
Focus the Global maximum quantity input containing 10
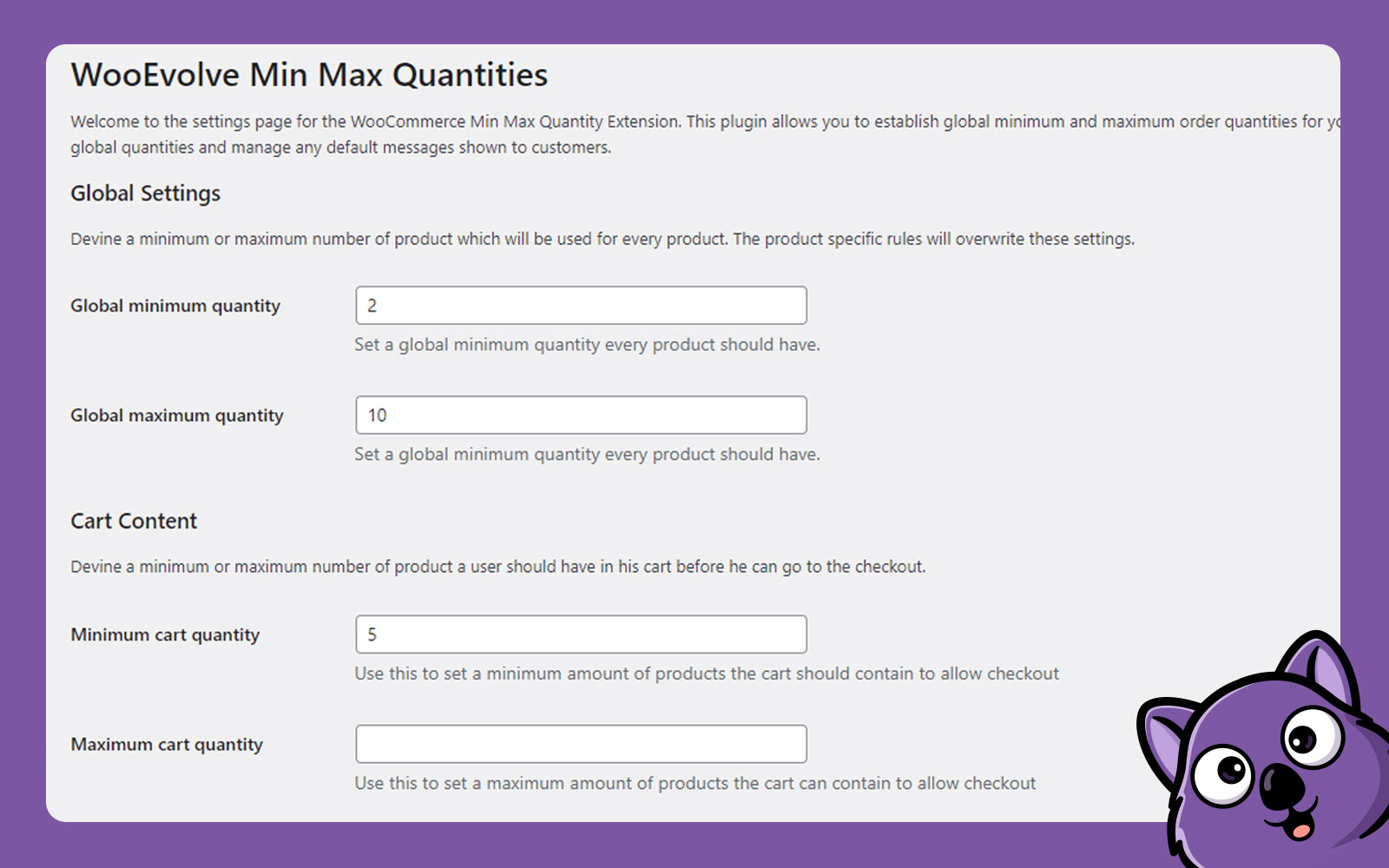point(581,415)
